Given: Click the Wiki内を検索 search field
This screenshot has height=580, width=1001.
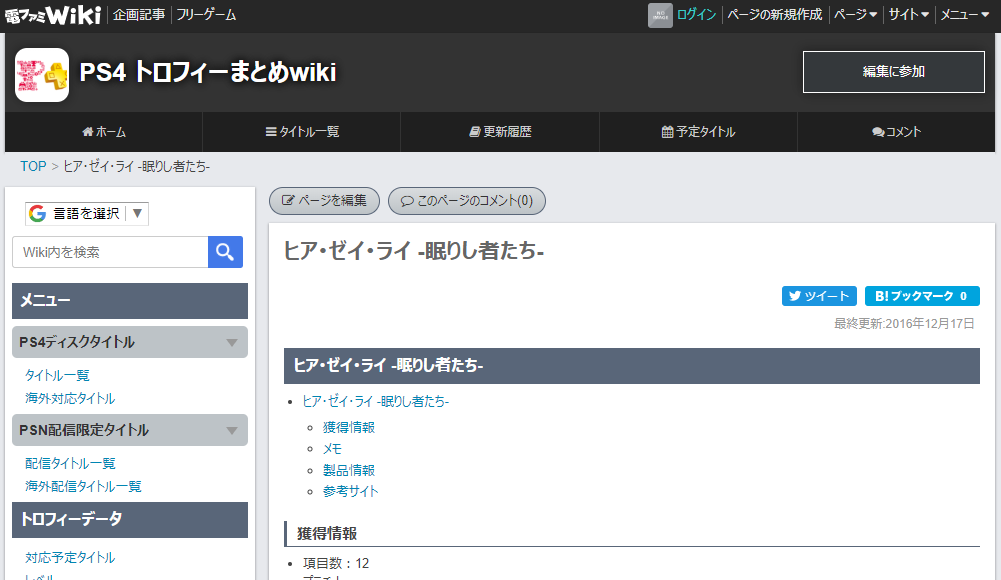Looking at the screenshot, I should 110,252.
